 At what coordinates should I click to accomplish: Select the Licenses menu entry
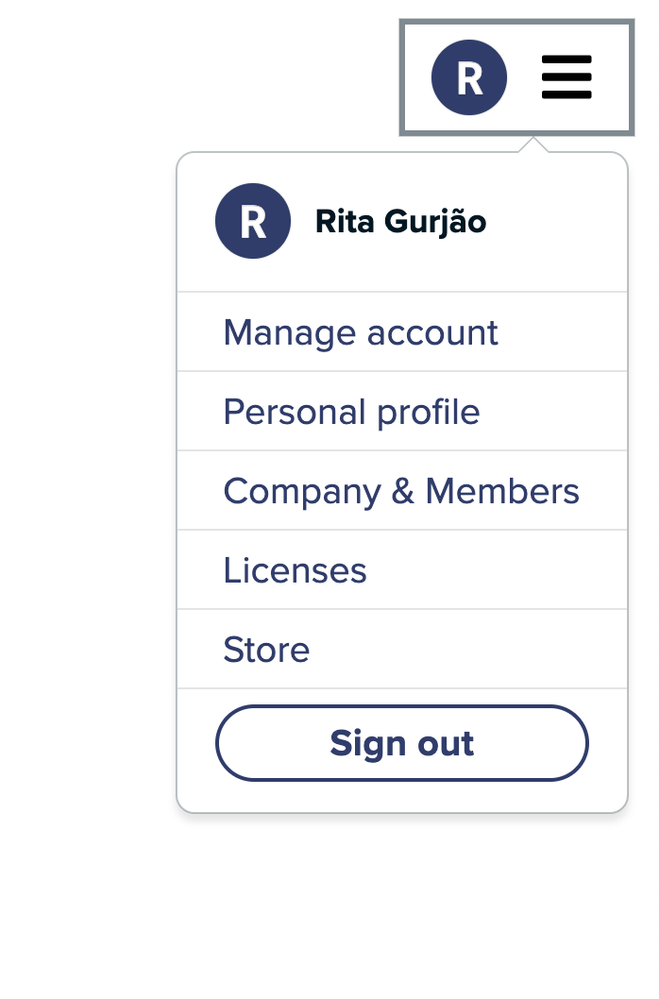402,570
